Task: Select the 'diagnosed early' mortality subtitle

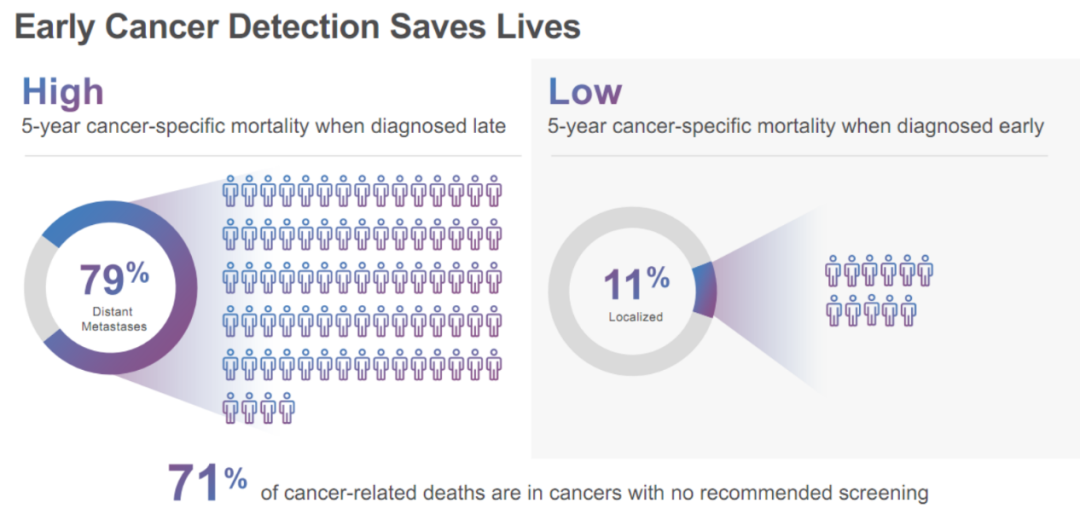Action: click(796, 127)
